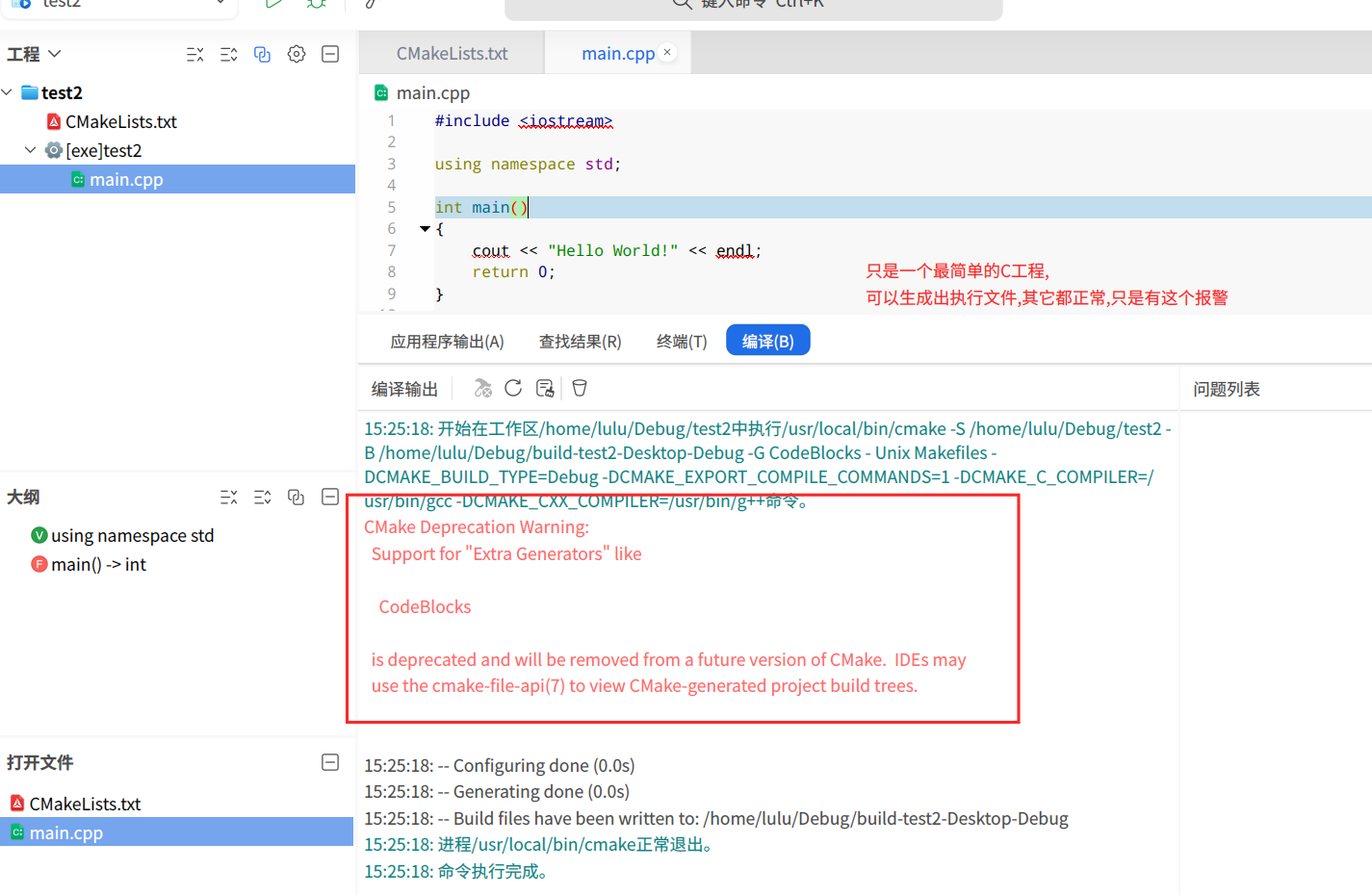The width and height of the screenshot is (1372, 895).
Task: Collapse all in the 大纲 outline panel
Action: [229, 498]
